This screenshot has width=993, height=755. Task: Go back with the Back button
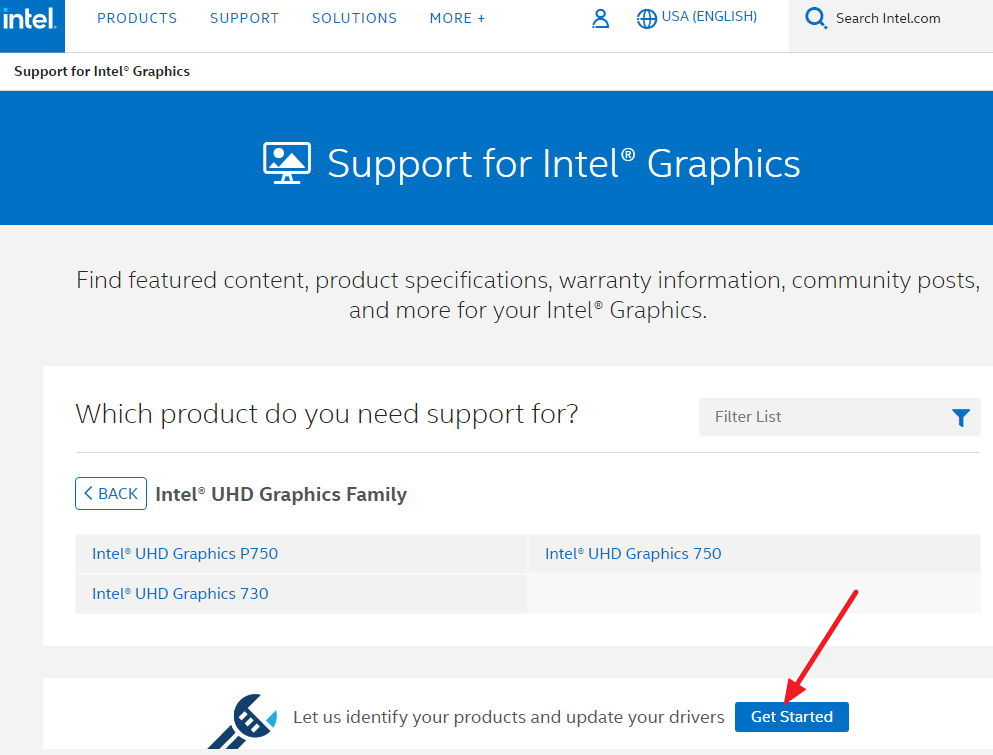[x=111, y=493]
